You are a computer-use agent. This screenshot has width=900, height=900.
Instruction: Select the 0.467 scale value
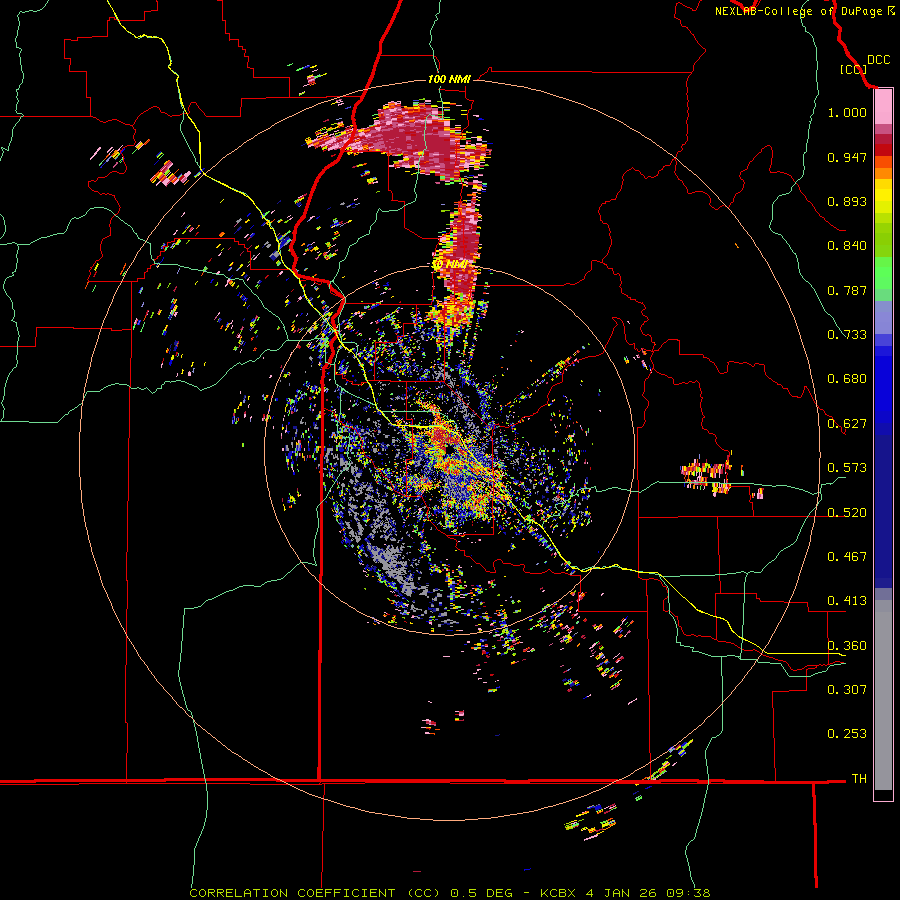click(x=847, y=557)
